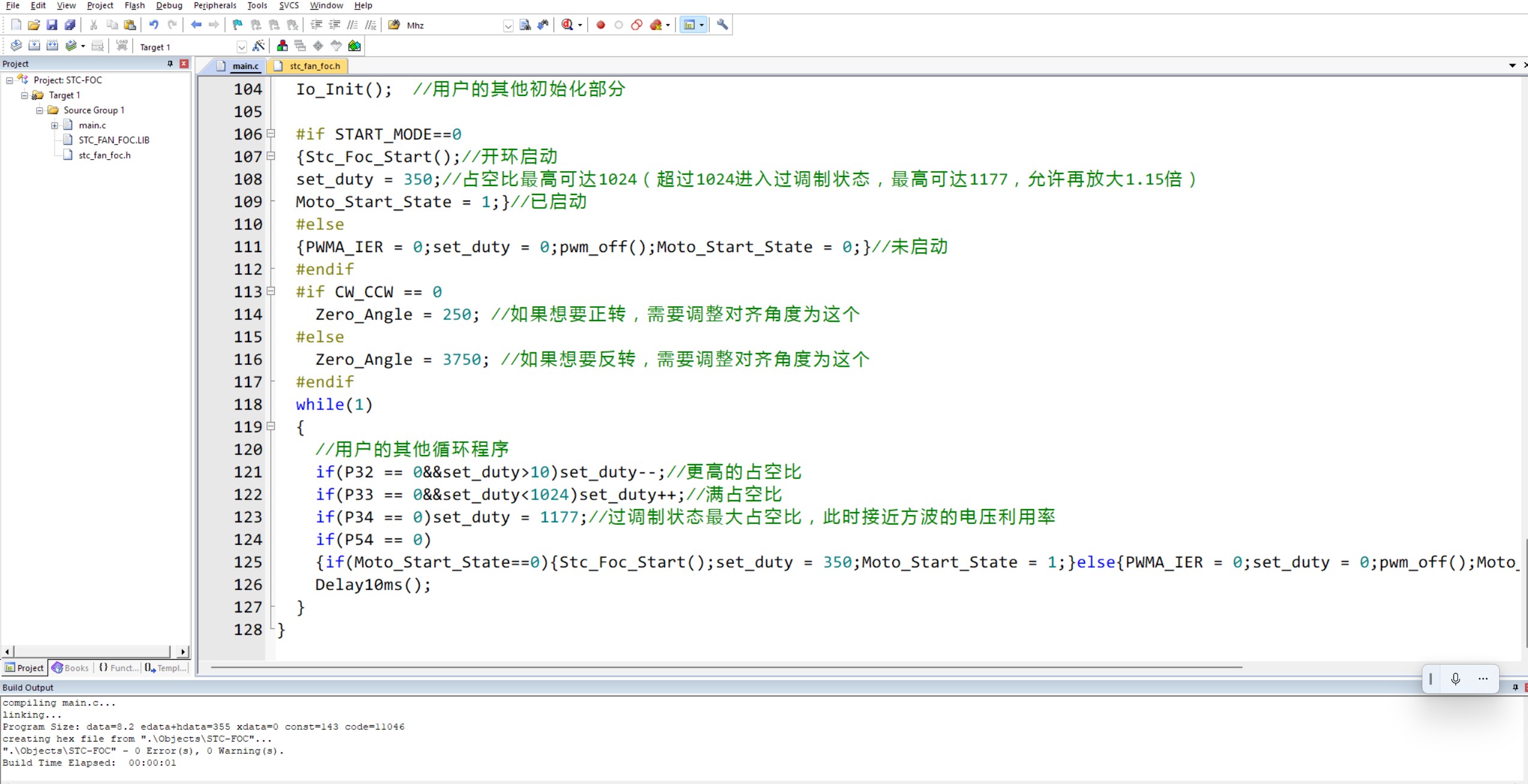Pin the Project panel

point(170,64)
